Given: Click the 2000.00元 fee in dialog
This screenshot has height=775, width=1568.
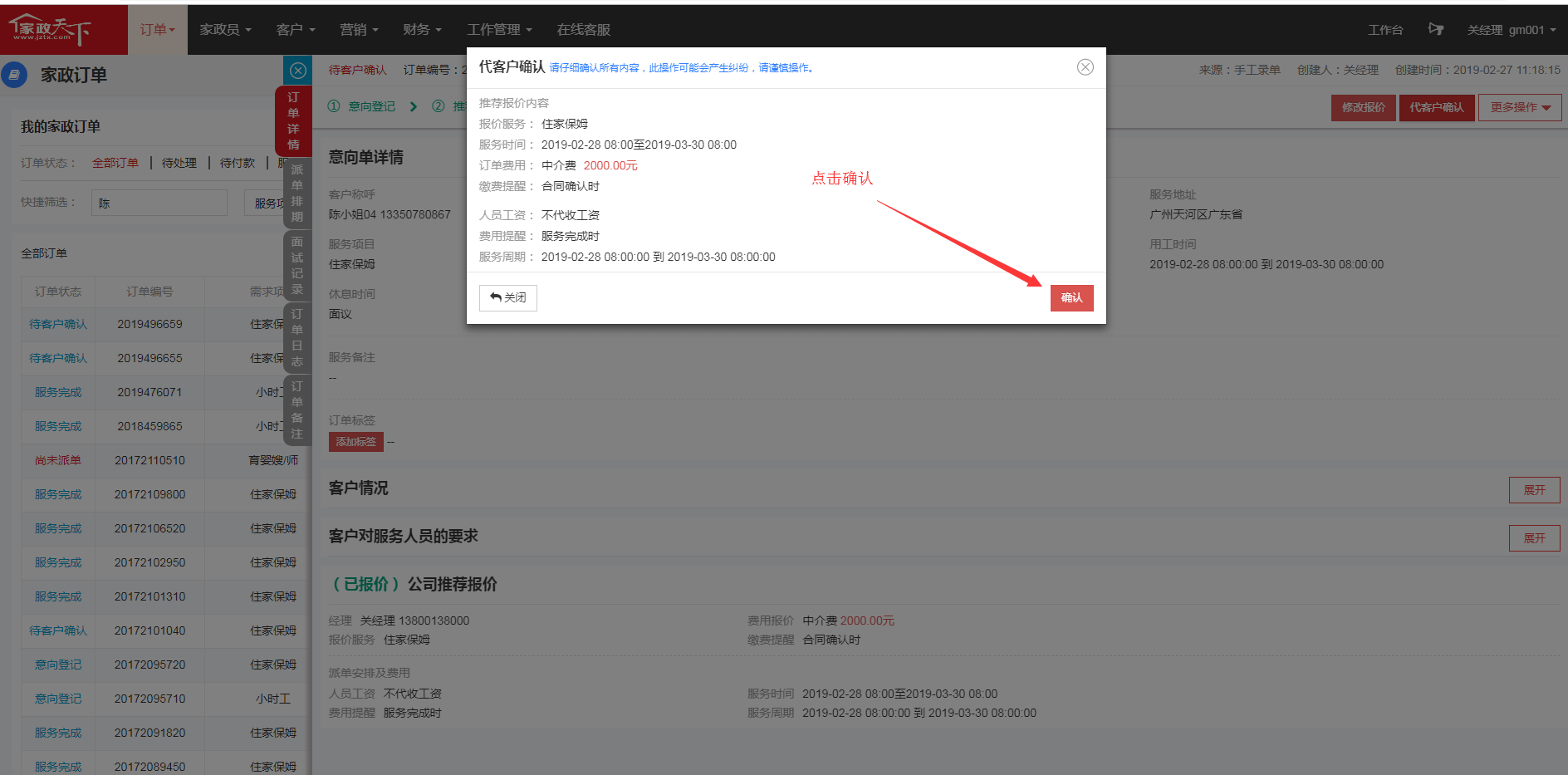Looking at the screenshot, I should point(610,165).
